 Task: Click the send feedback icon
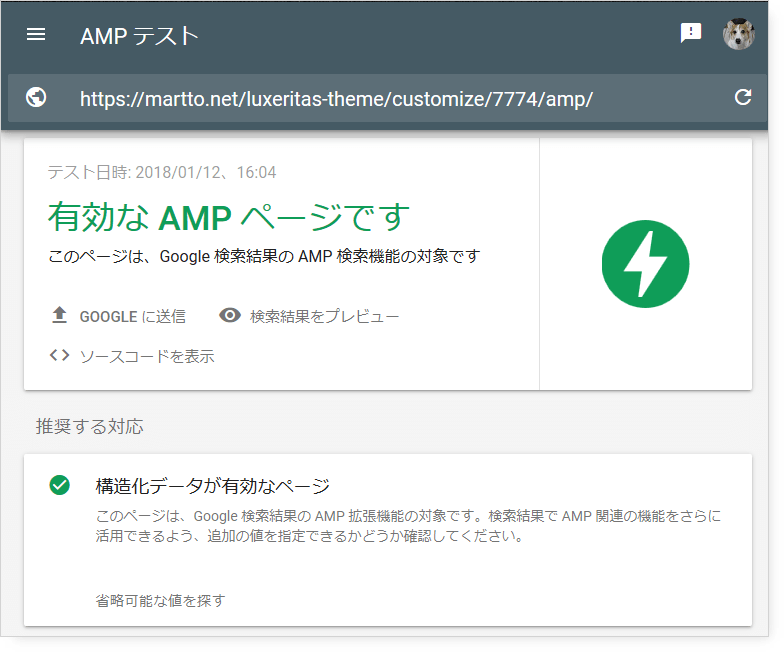pos(690,34)
